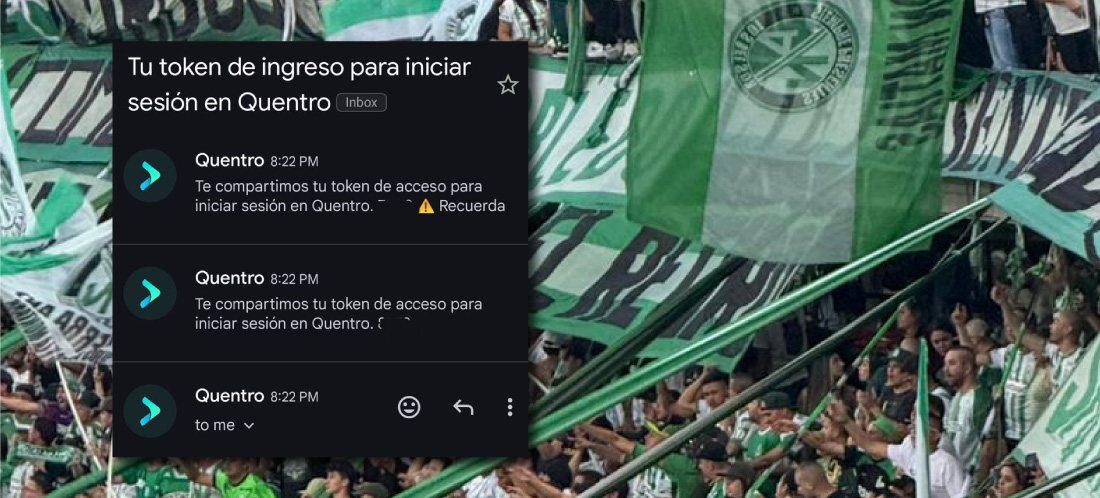Click the Inbox label tag
Image resolution: width=1100 pixels, height=498 pixels.
[361, 102]
